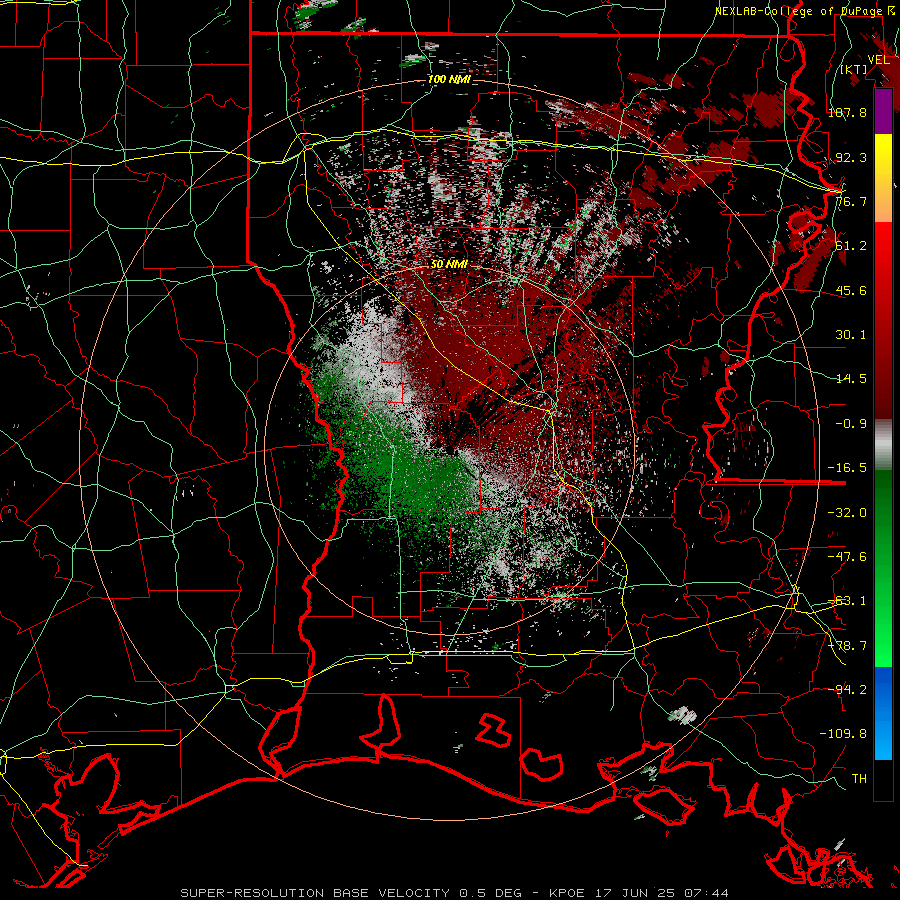Viewport: 900px width, 900px height.
Task: Click the 50 NMI range ring label
Action: pos(449,264)
